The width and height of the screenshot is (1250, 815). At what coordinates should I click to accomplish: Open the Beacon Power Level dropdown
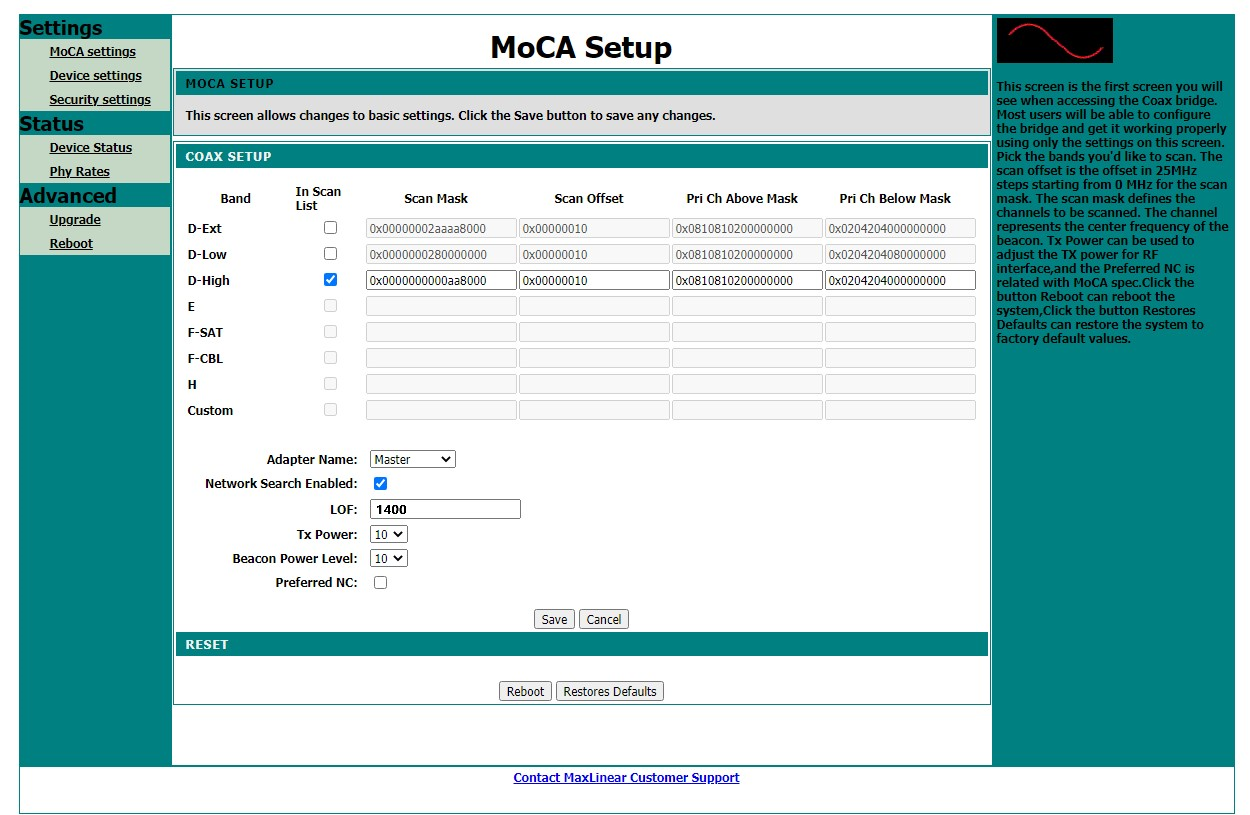(x=388, y=558)
